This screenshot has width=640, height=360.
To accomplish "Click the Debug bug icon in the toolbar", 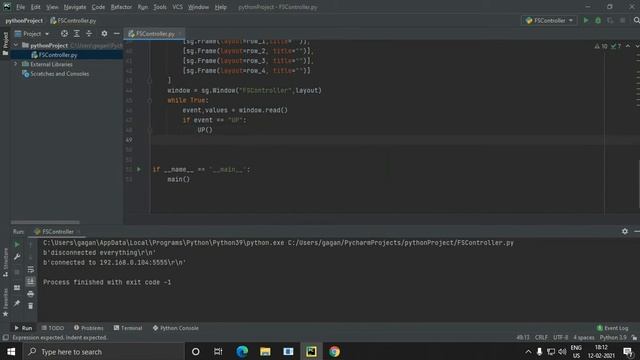I will coord(598,20).
